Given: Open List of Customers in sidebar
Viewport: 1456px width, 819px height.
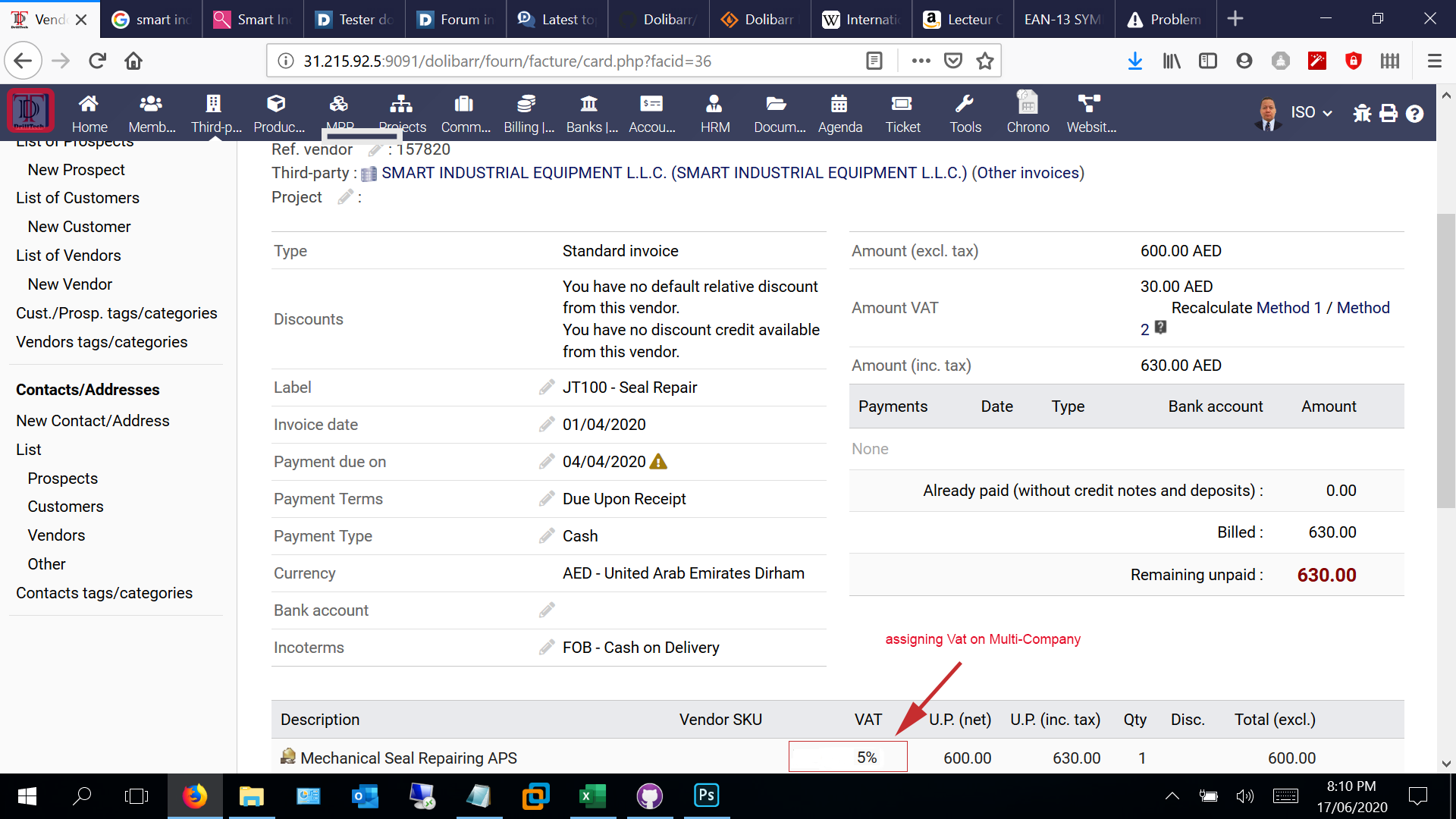Looking at the screenshot, I should tap(77, 198).
